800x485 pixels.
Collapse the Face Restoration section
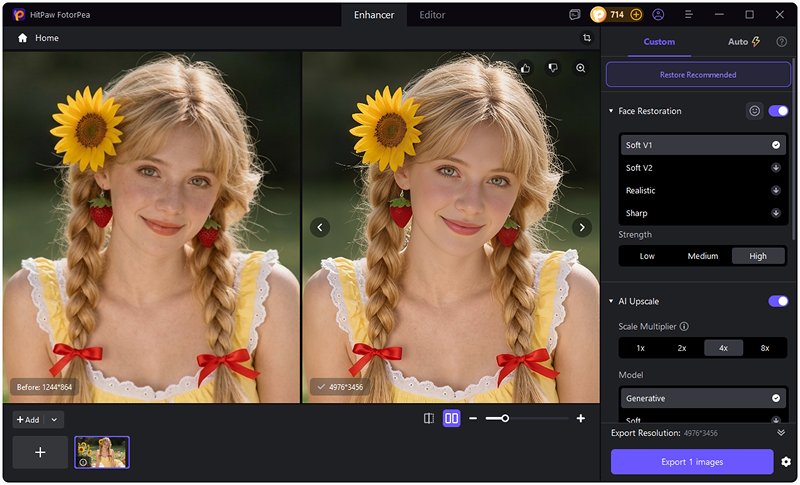(611, 111)
